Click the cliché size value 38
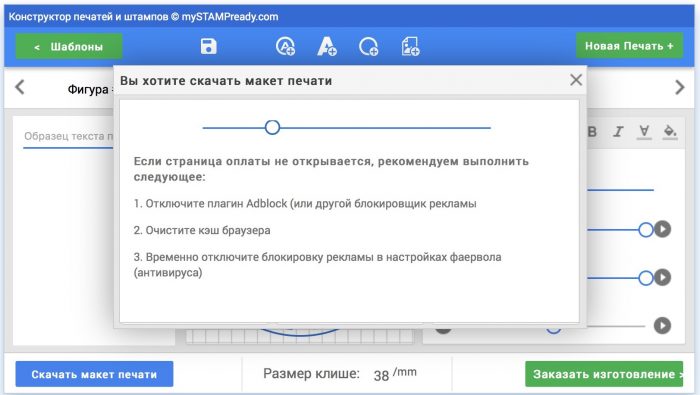 pos(381,375)
